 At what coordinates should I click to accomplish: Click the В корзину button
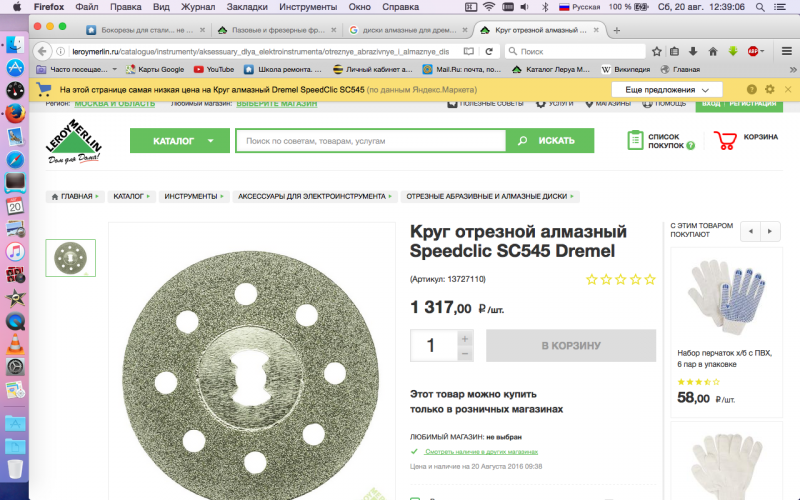point(570,346)
